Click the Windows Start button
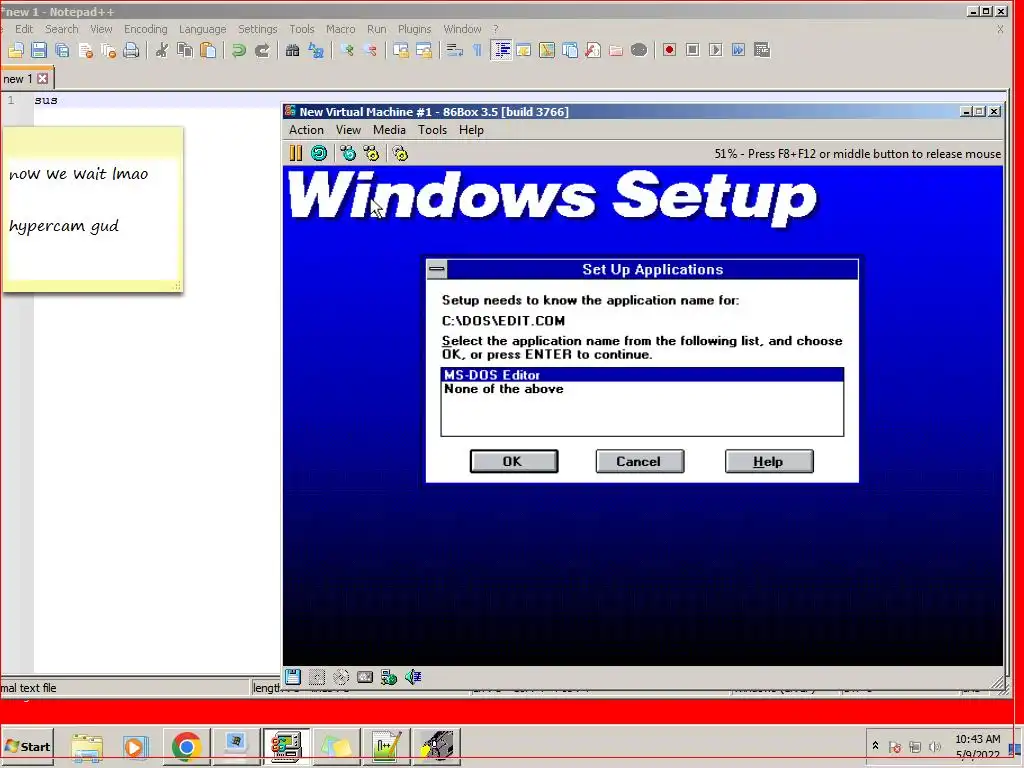This screenshot has height=768, width=1024. click(x=27, y=746)
